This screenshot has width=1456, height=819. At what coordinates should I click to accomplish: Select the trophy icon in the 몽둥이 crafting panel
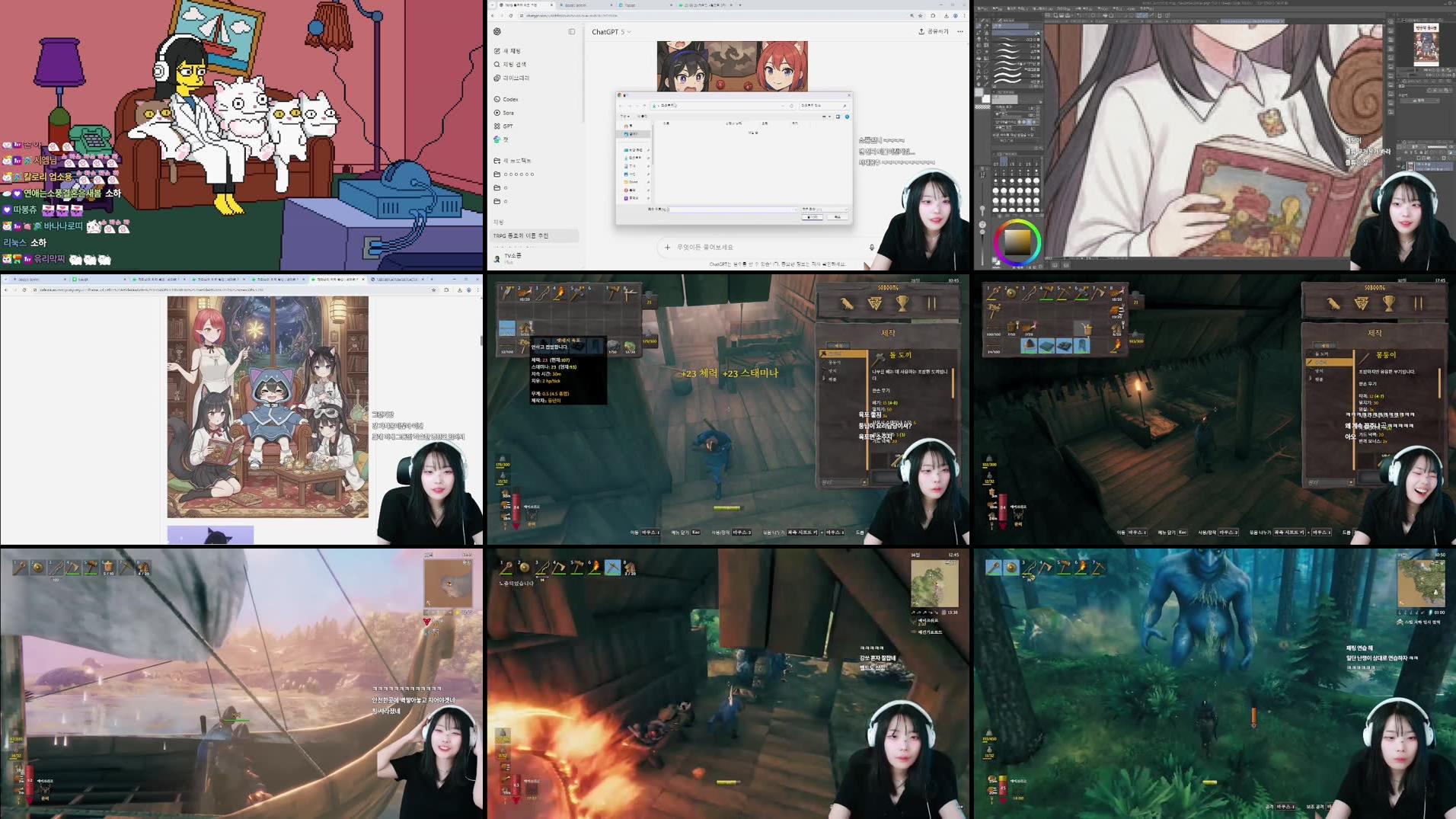tap(1389, 303)
